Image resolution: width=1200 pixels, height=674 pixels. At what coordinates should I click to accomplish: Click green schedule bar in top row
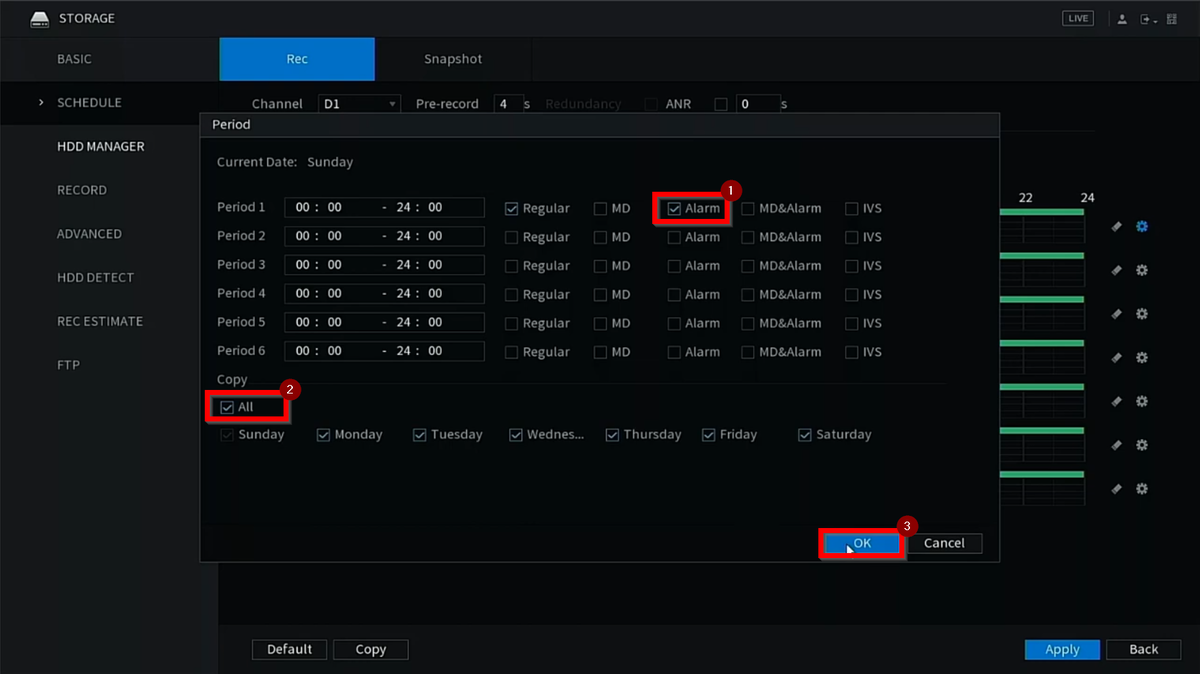[1041, 213]
